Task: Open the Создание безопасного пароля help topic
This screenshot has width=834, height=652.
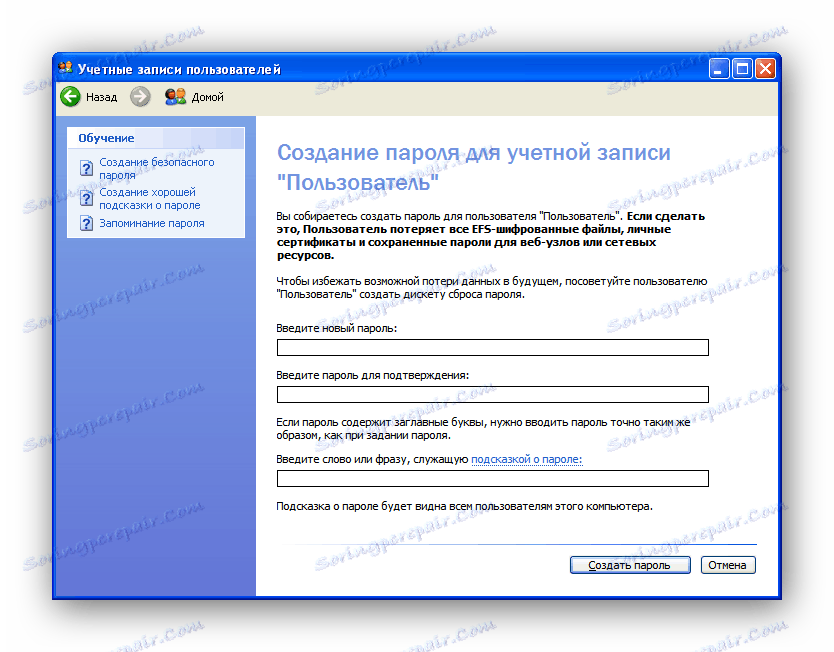Action: click(156, 169)
